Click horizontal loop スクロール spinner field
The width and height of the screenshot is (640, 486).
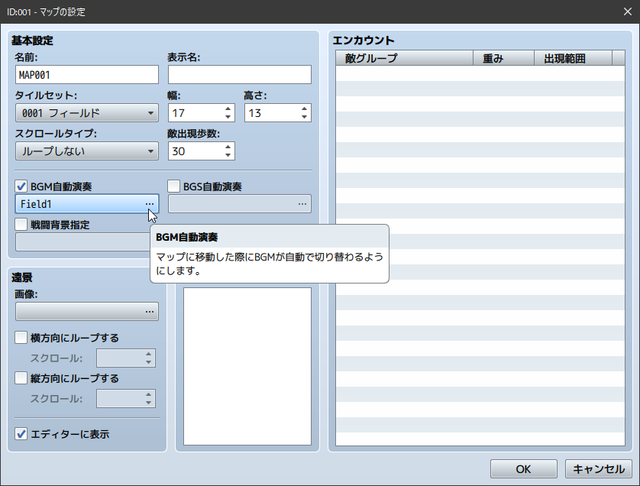click(x=126, y=358)
